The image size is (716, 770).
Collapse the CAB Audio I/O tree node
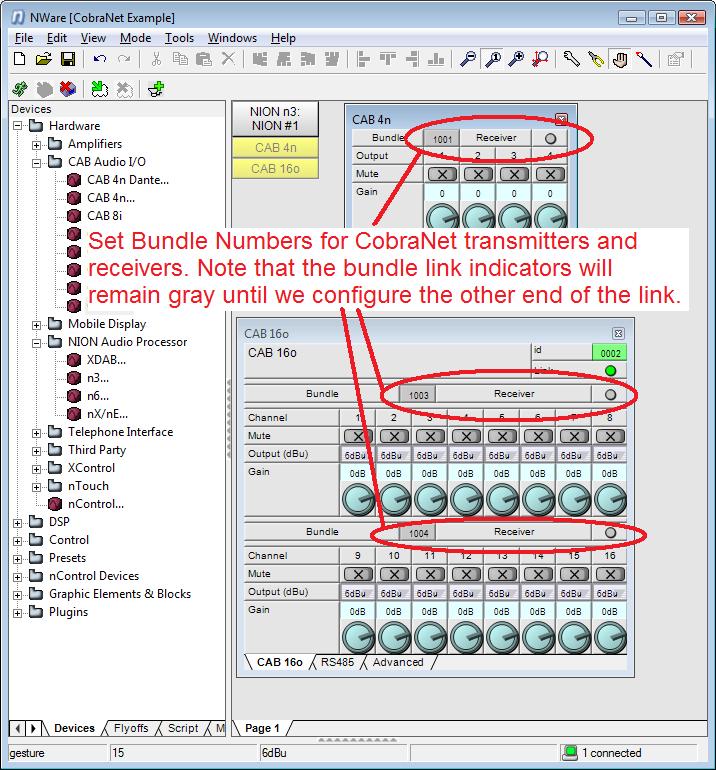(x=37, y=162)
